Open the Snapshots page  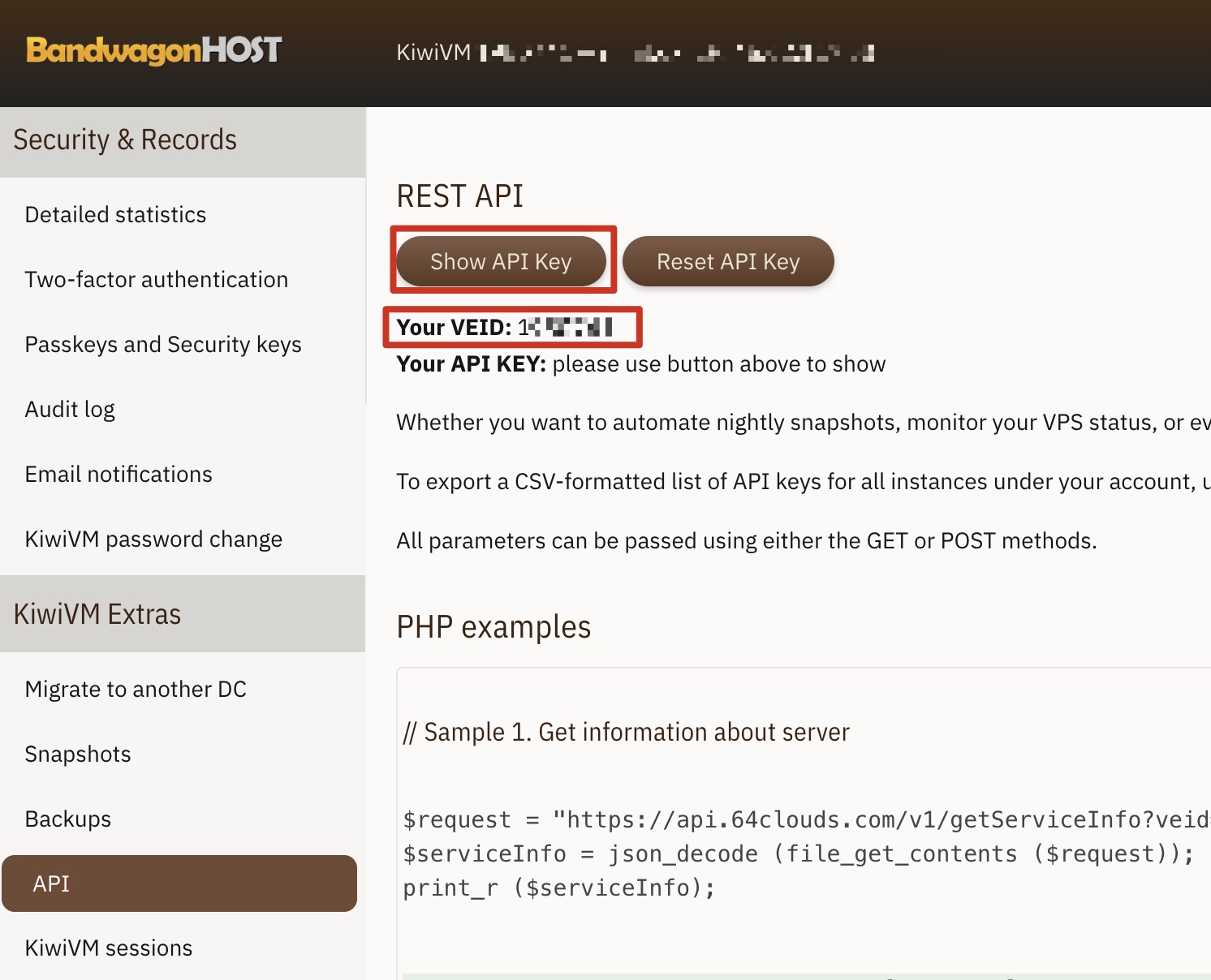coord(78,754)
